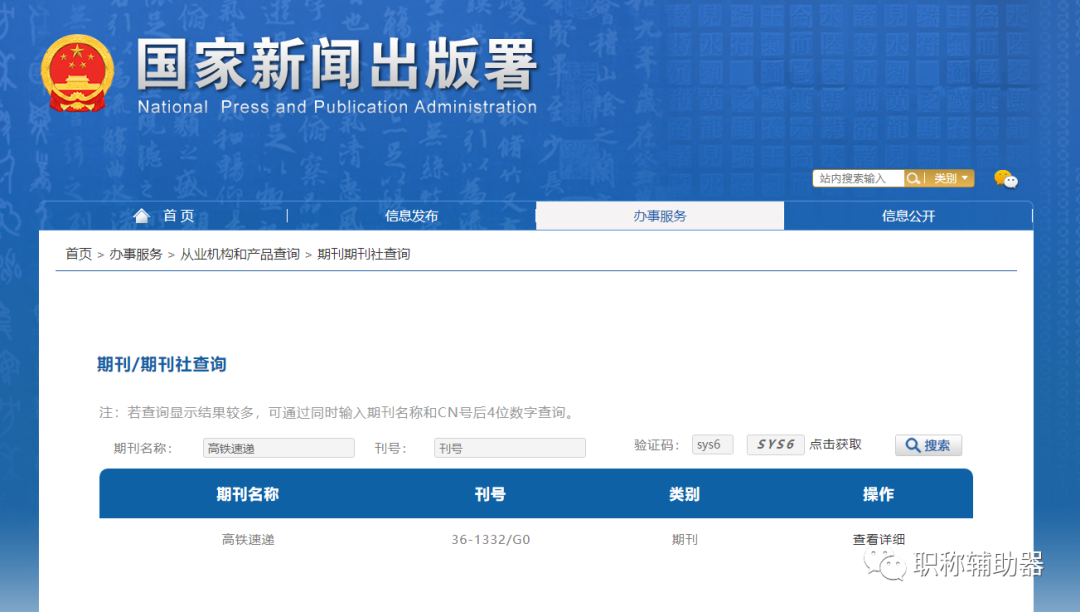
Task: Click the SYS6 captcha image
Action: coord(775,444)
